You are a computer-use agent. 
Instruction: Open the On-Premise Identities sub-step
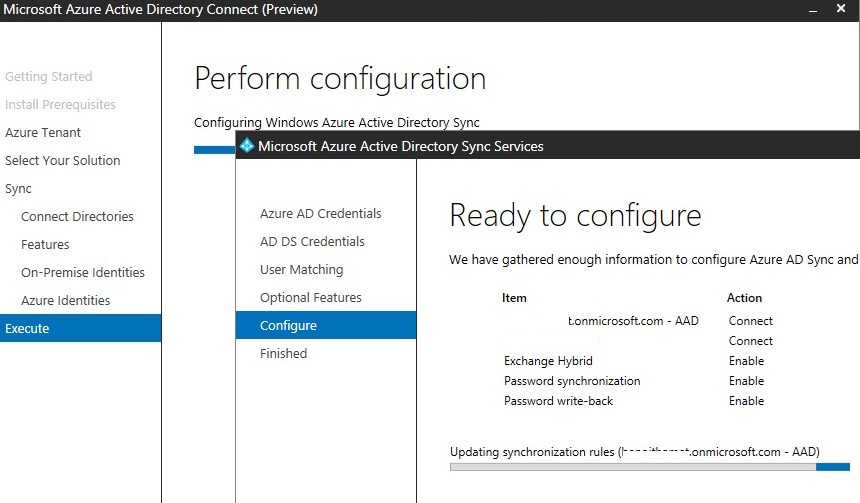83,273
